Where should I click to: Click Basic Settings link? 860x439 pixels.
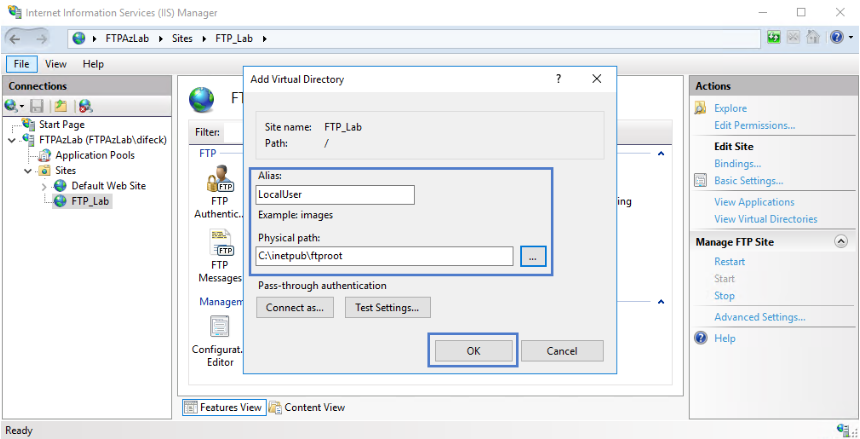[748, 181]
